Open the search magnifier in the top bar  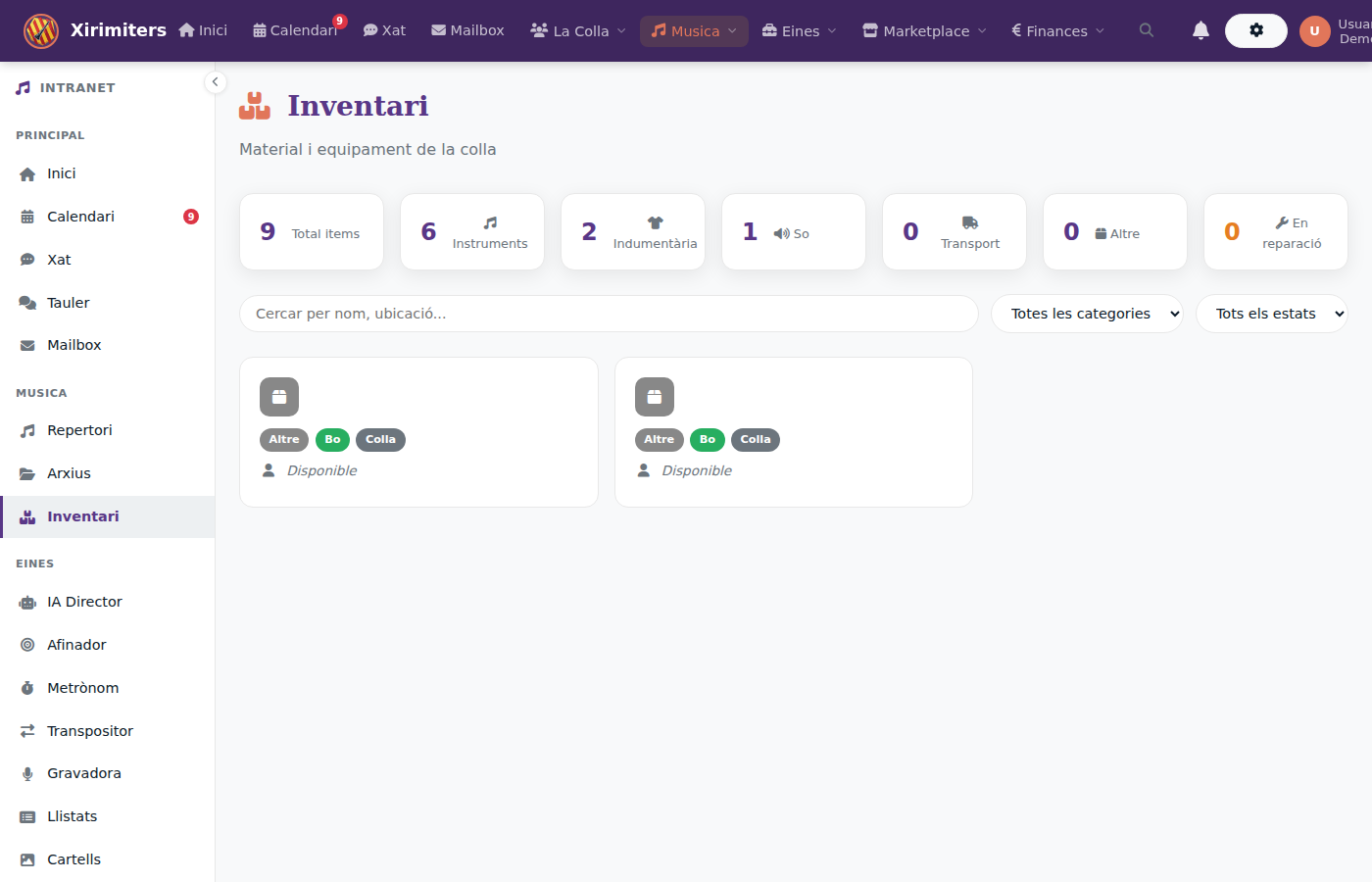[x=1146, y=30]
